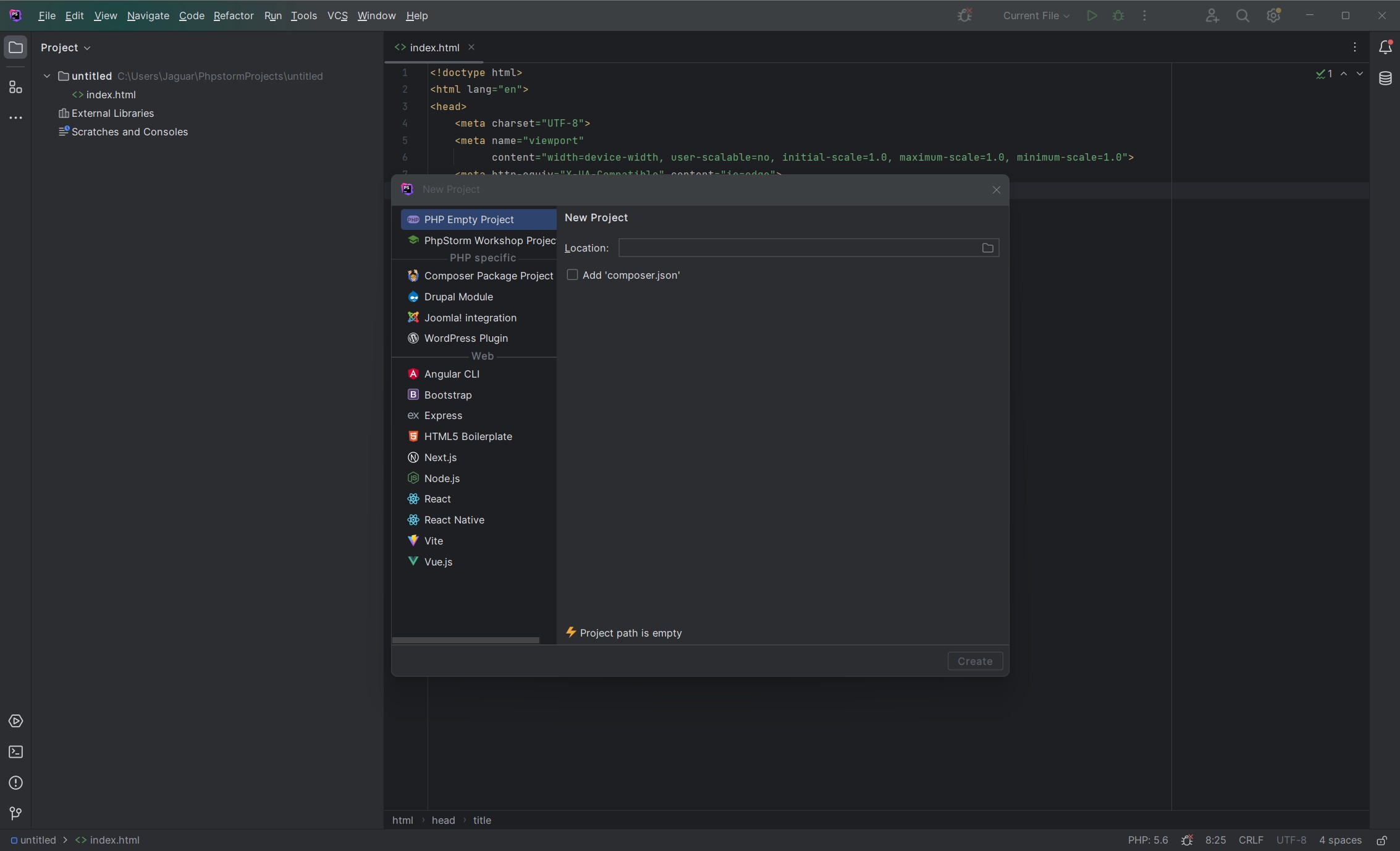Toggle PHP debug listener in toolbar
The width and height of the screenshot is (1400, 851).
point(965,15)
